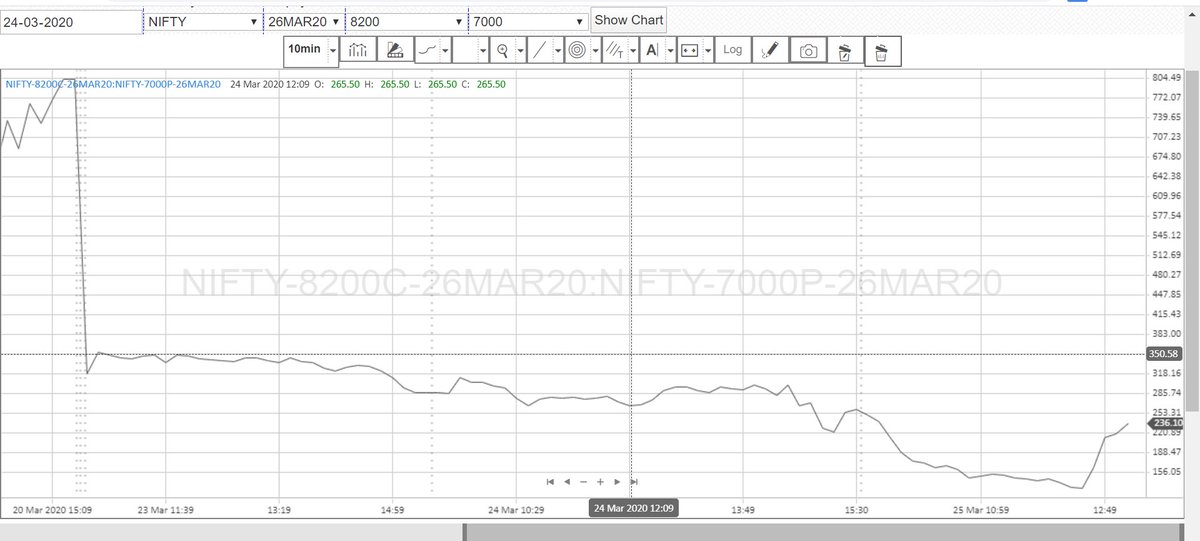
Task: Click the measure range tool icon
Action: tap(688, 50)
